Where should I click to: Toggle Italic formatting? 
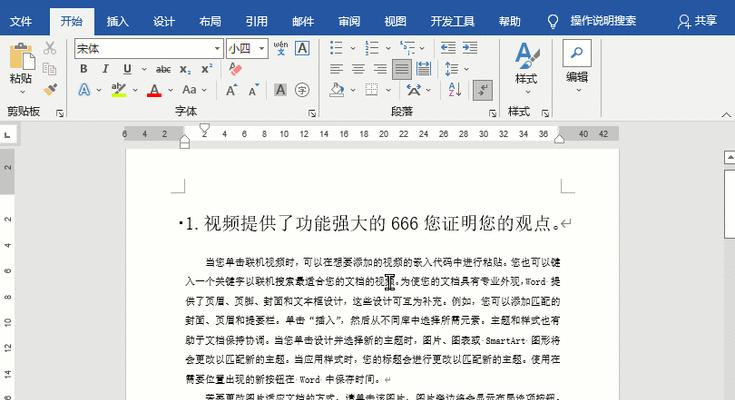(105, 69)
